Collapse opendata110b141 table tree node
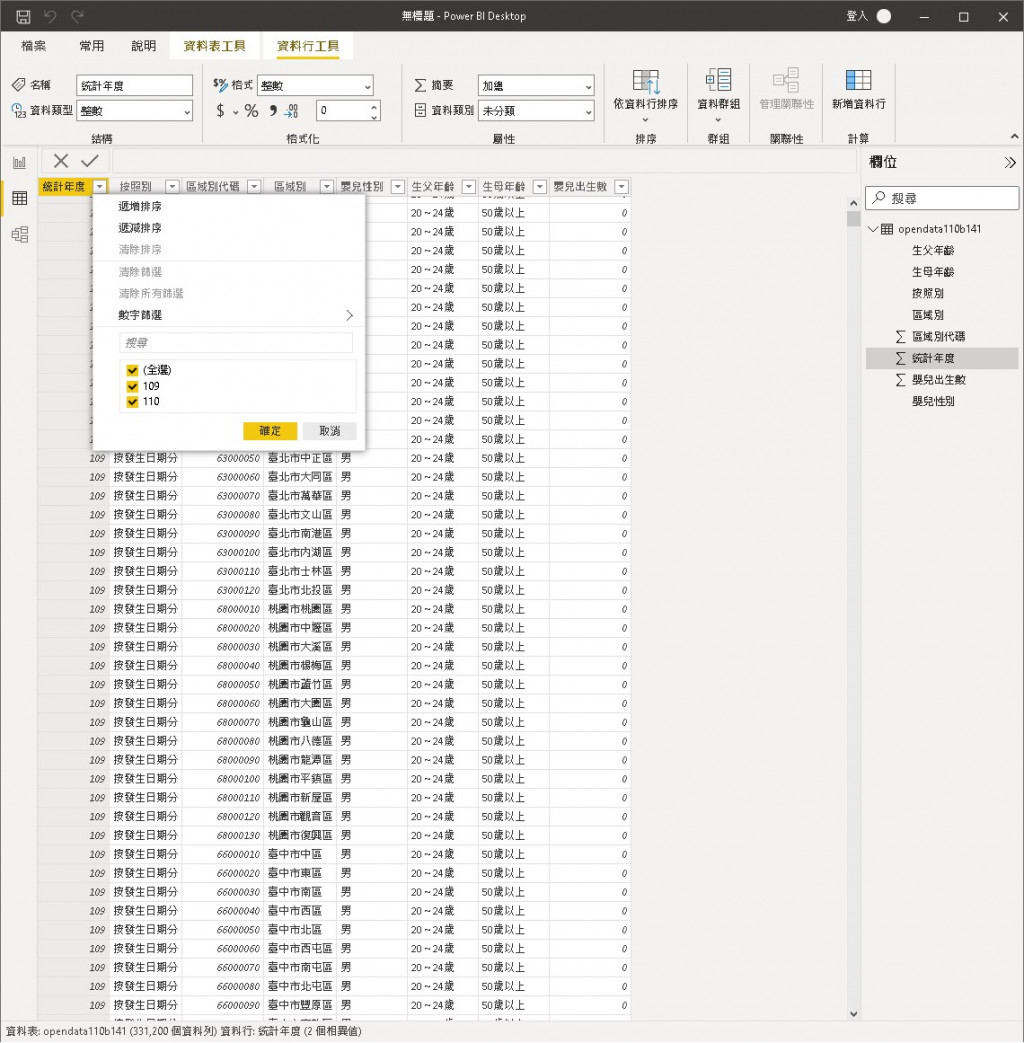The width and height of the screenshot is (1024, 1043). pos(873,229)
